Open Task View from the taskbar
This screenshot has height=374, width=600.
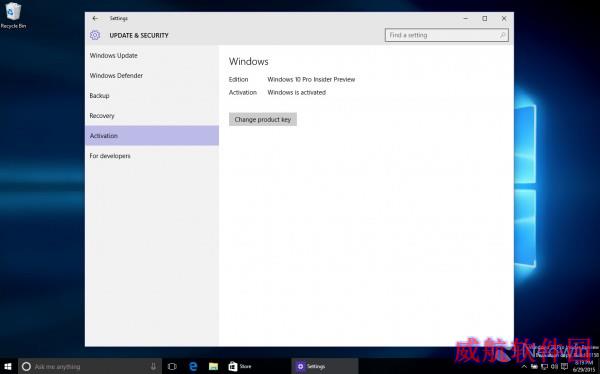[x=172, y=366]
